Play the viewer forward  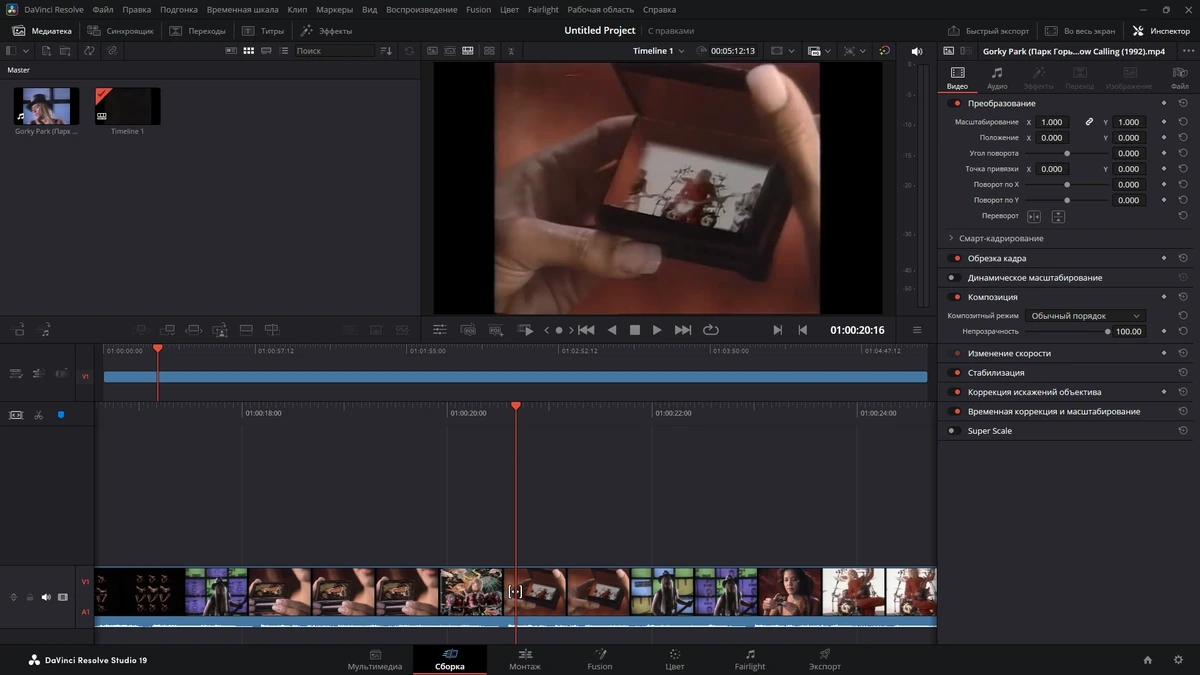(x=657, y=330)
